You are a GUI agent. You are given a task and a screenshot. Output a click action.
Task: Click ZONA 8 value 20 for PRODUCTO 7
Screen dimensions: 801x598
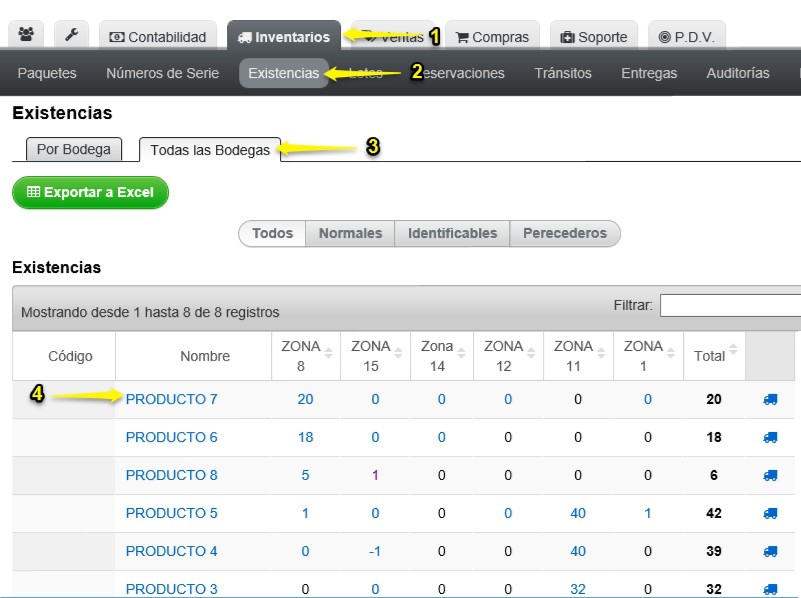(305, 399)
